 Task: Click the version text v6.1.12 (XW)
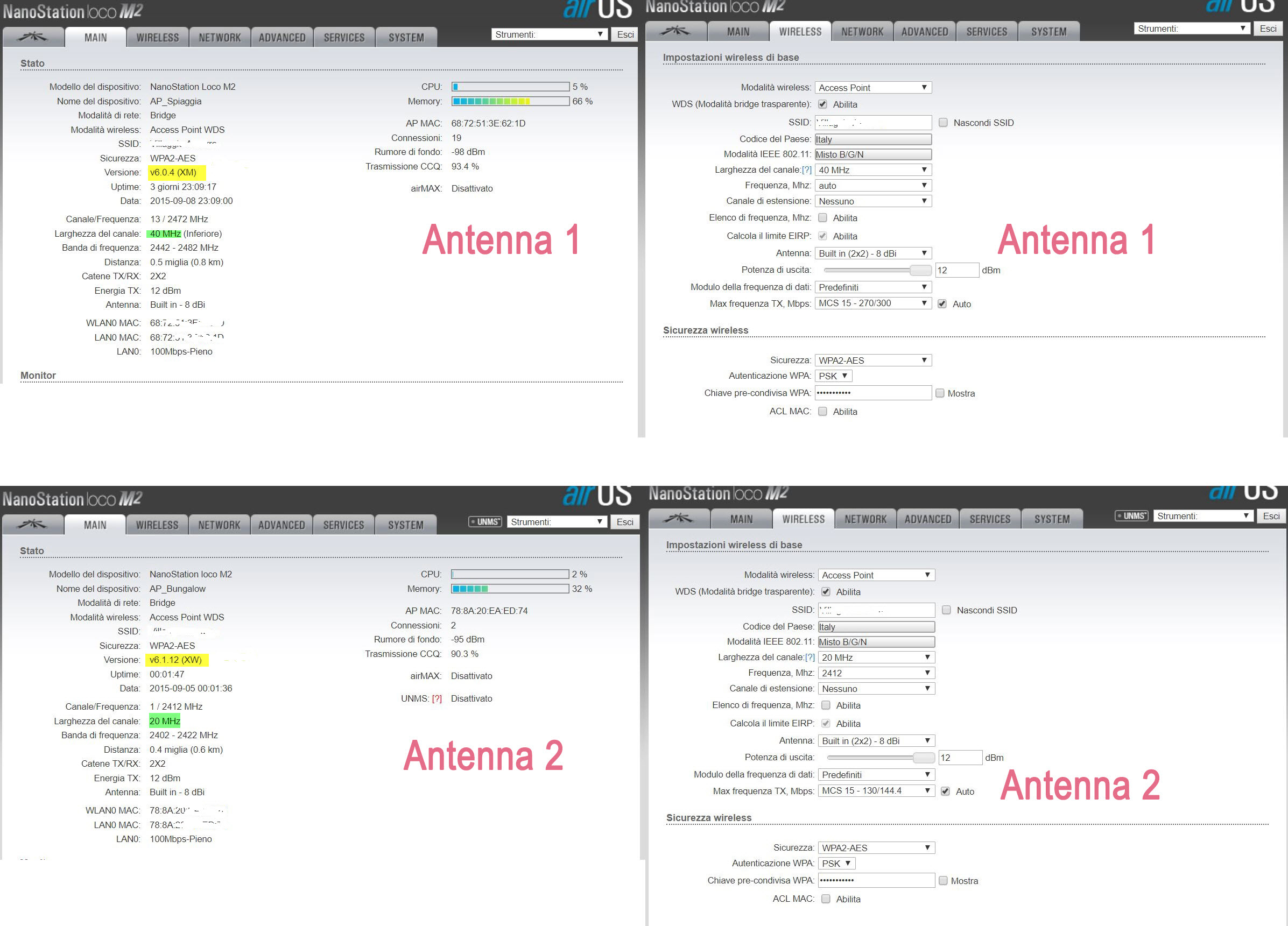click(x=175, y=660)
